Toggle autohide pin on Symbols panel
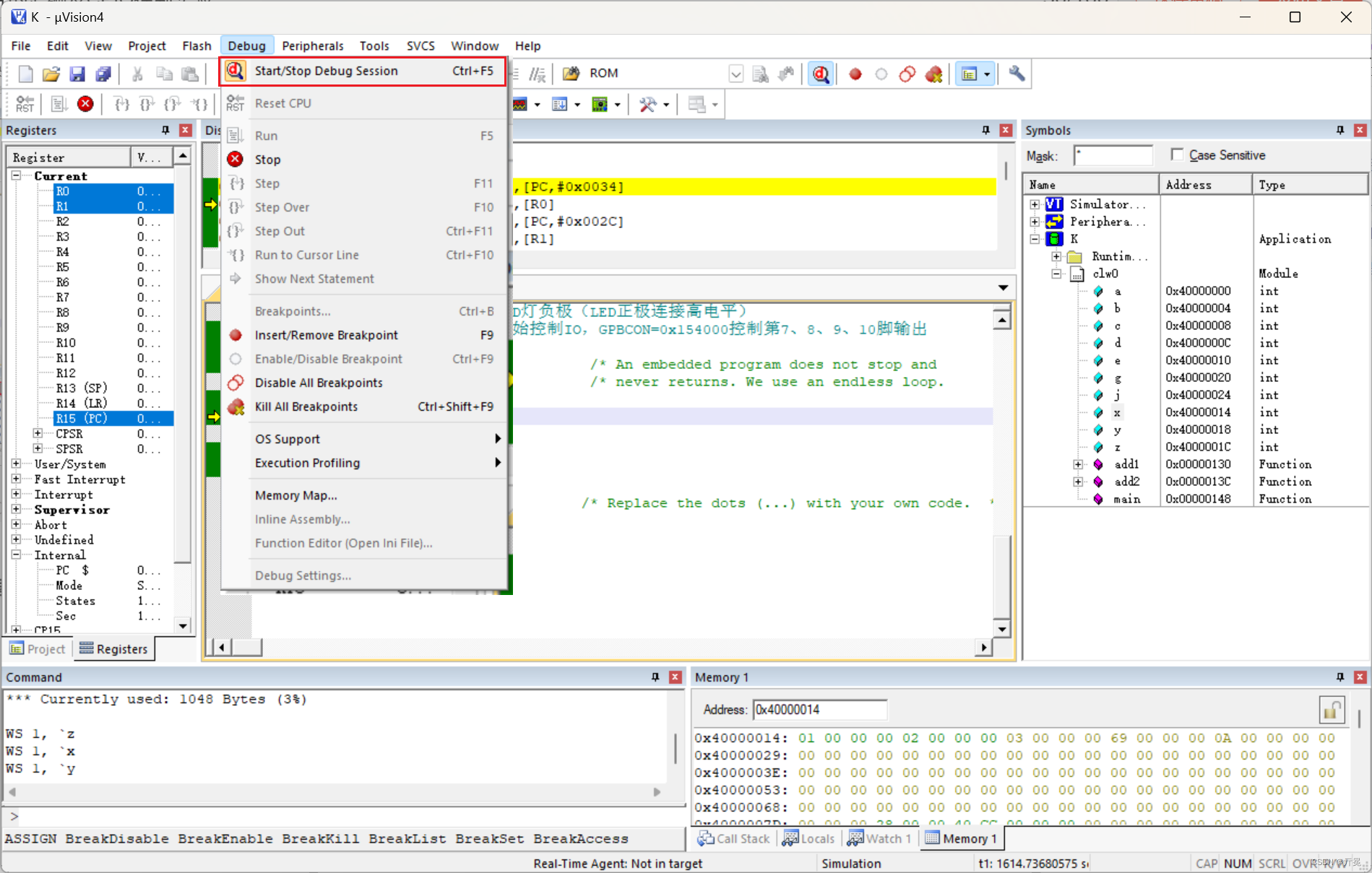The width and height of the screenshot is (1372, 873). 1340,130
